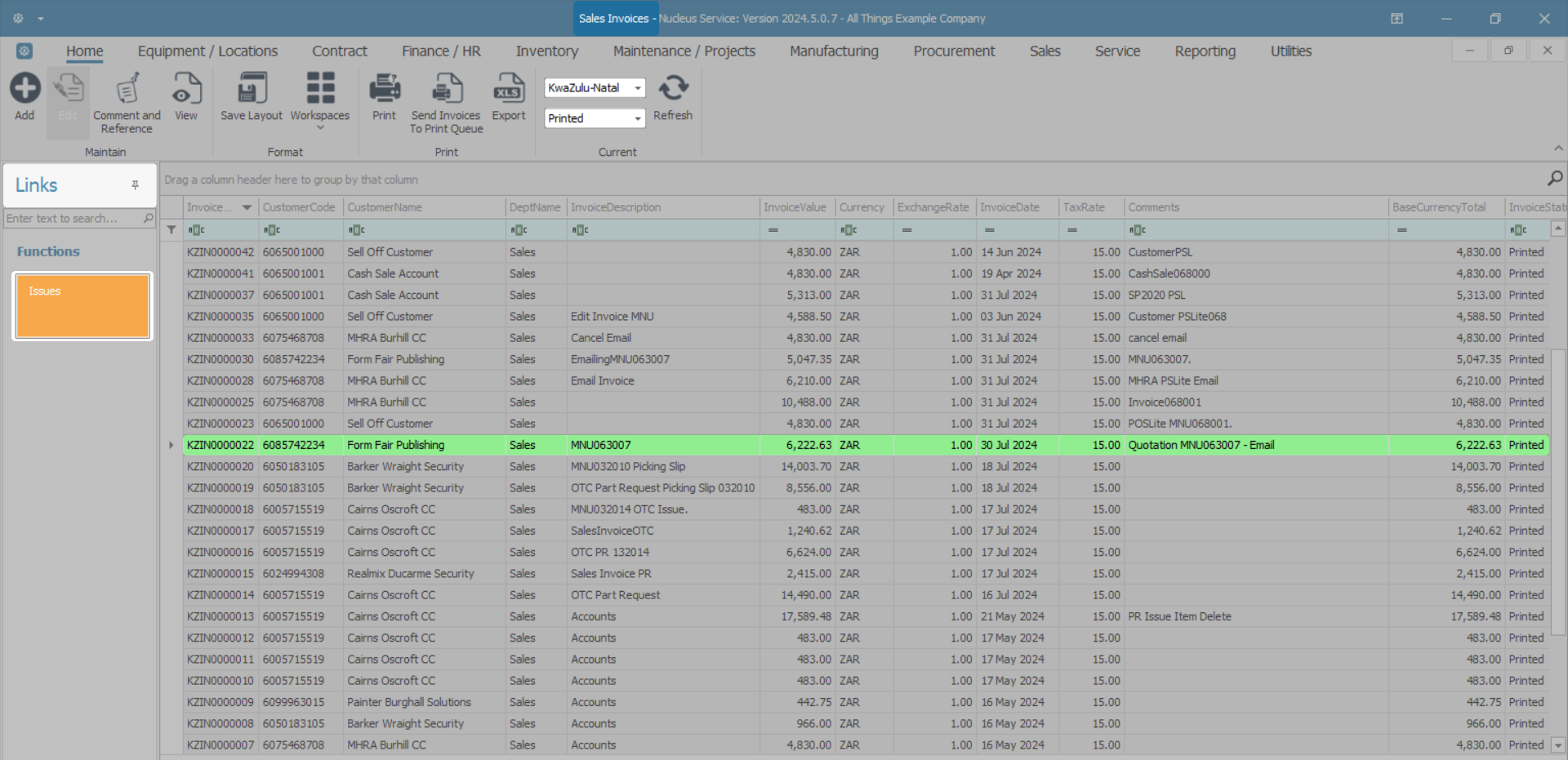Refresh the invoice list

click(x=673, y=88)
